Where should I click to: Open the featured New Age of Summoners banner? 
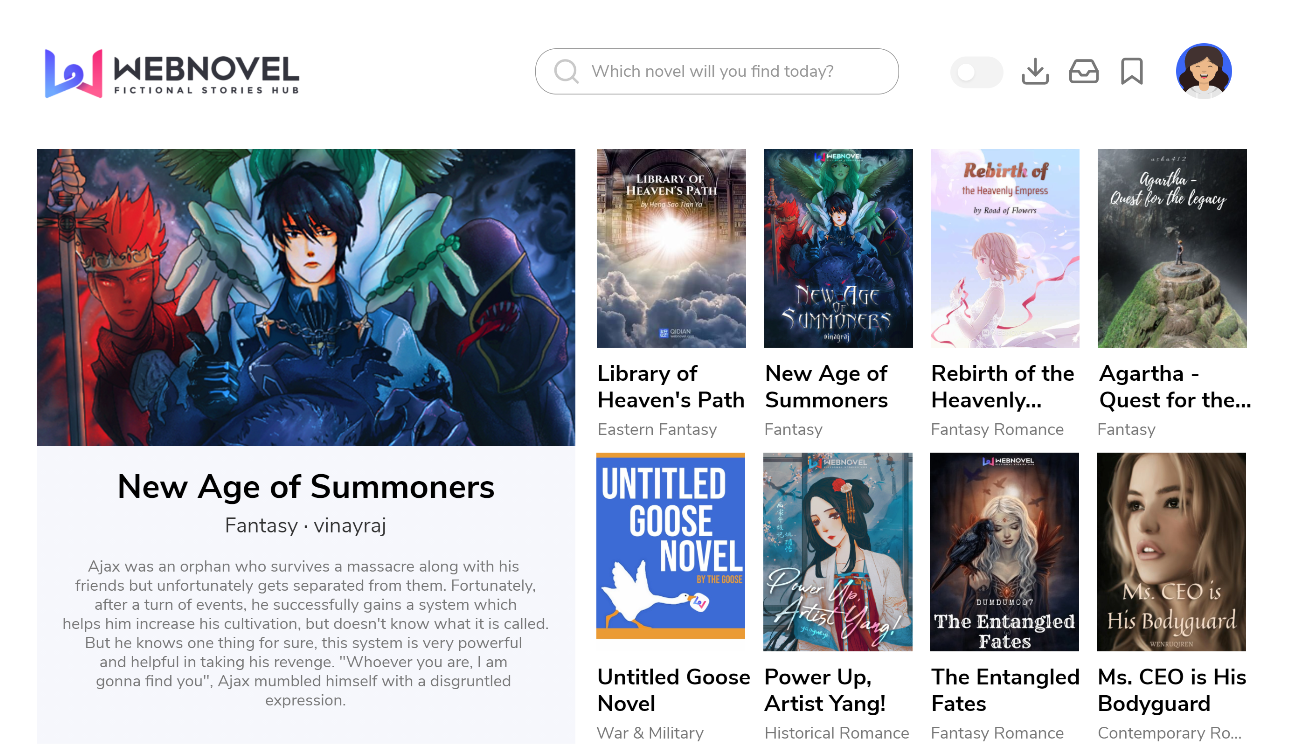tap(306, 297)
